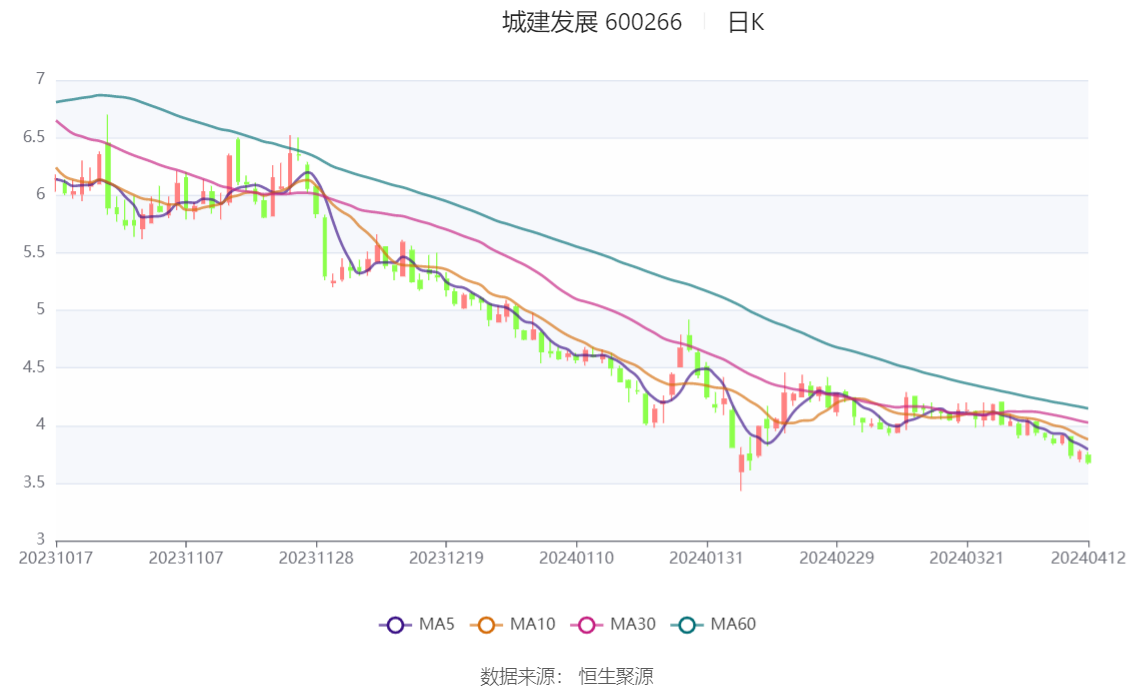Click x-axis date label 20240131
This screenshot has width=1134, height=689.
click(707, 558)
